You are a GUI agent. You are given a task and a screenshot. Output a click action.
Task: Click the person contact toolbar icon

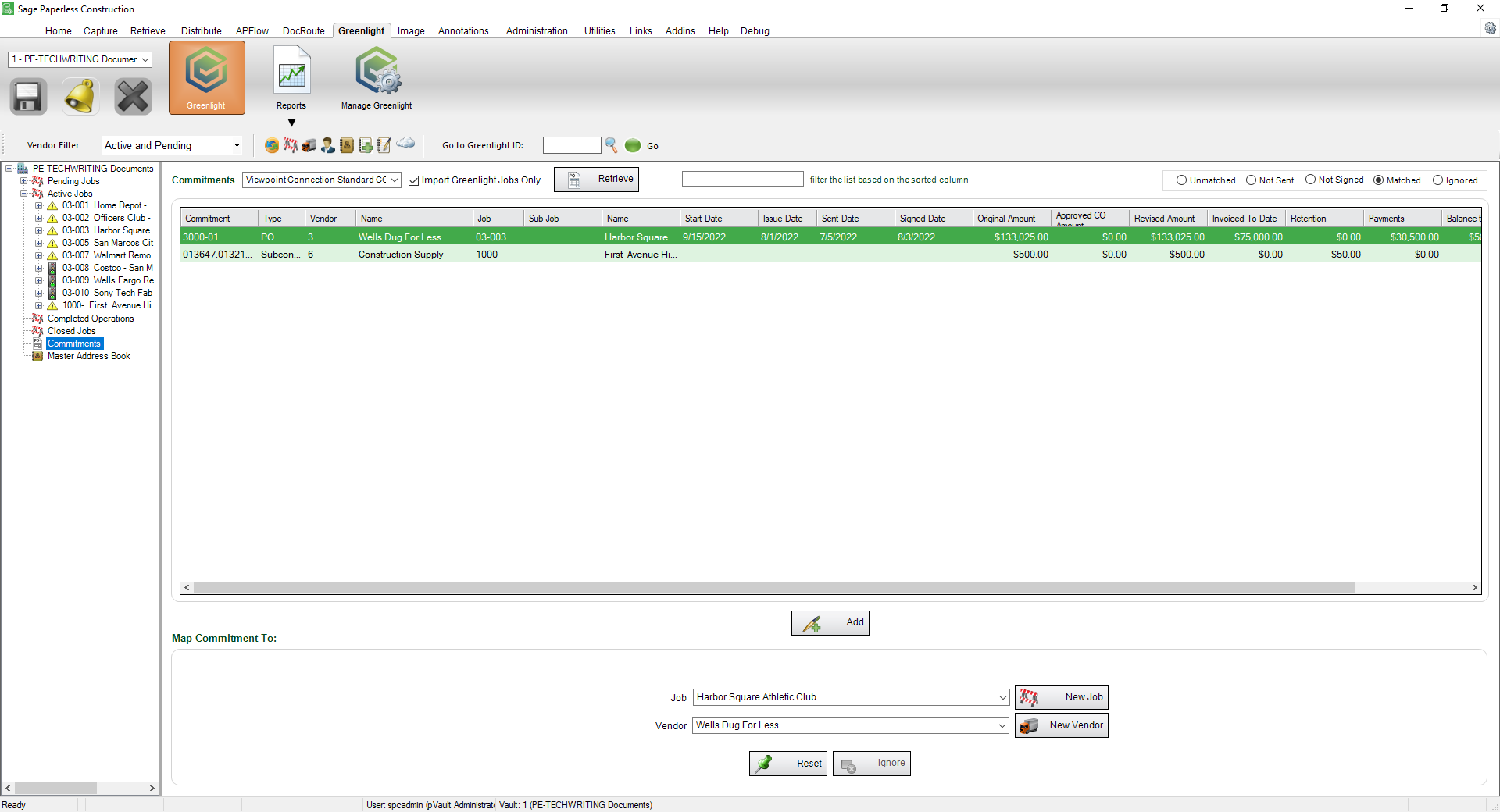(328, 145)
